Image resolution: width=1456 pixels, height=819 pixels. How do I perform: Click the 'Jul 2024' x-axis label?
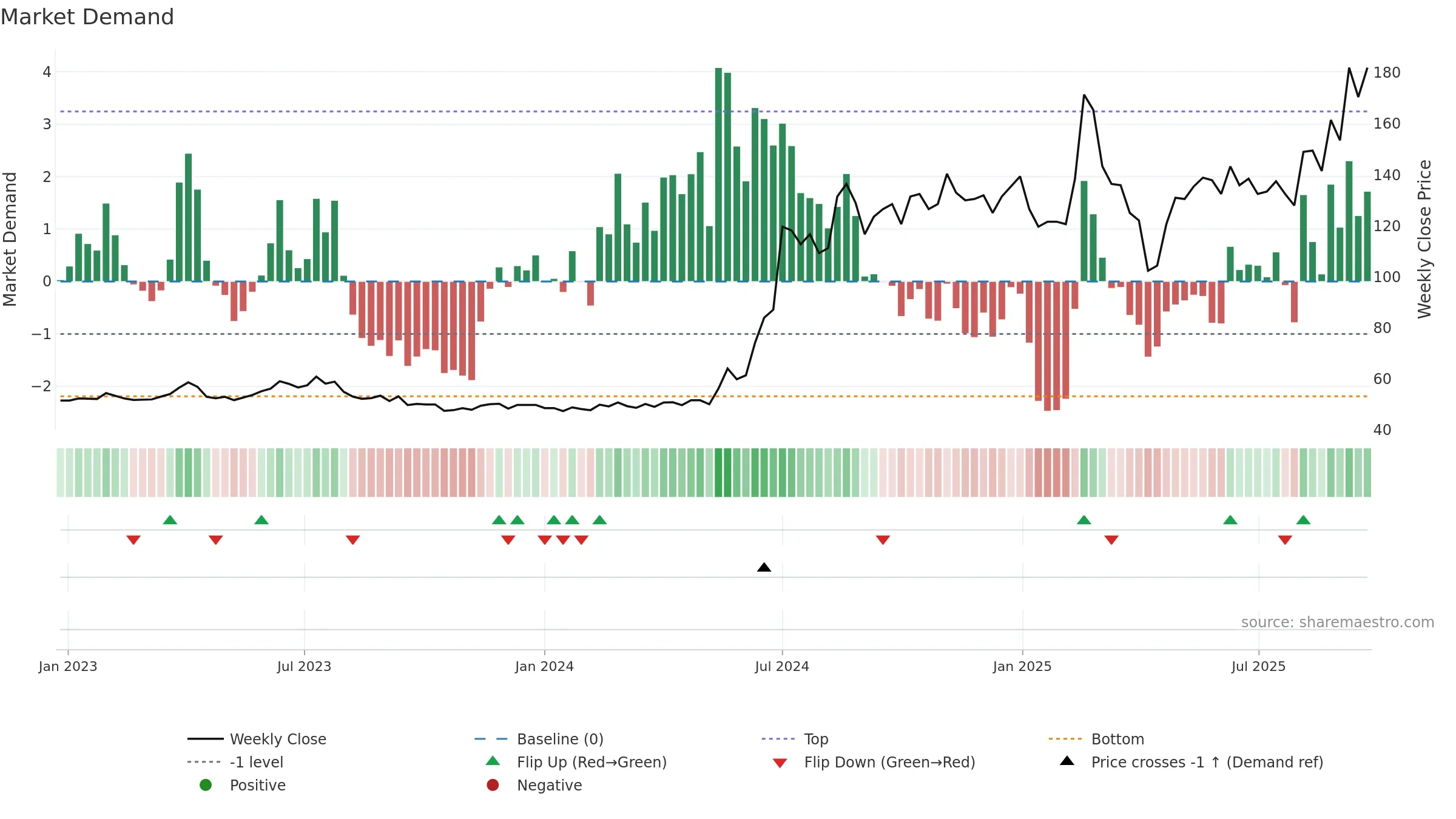782,666
